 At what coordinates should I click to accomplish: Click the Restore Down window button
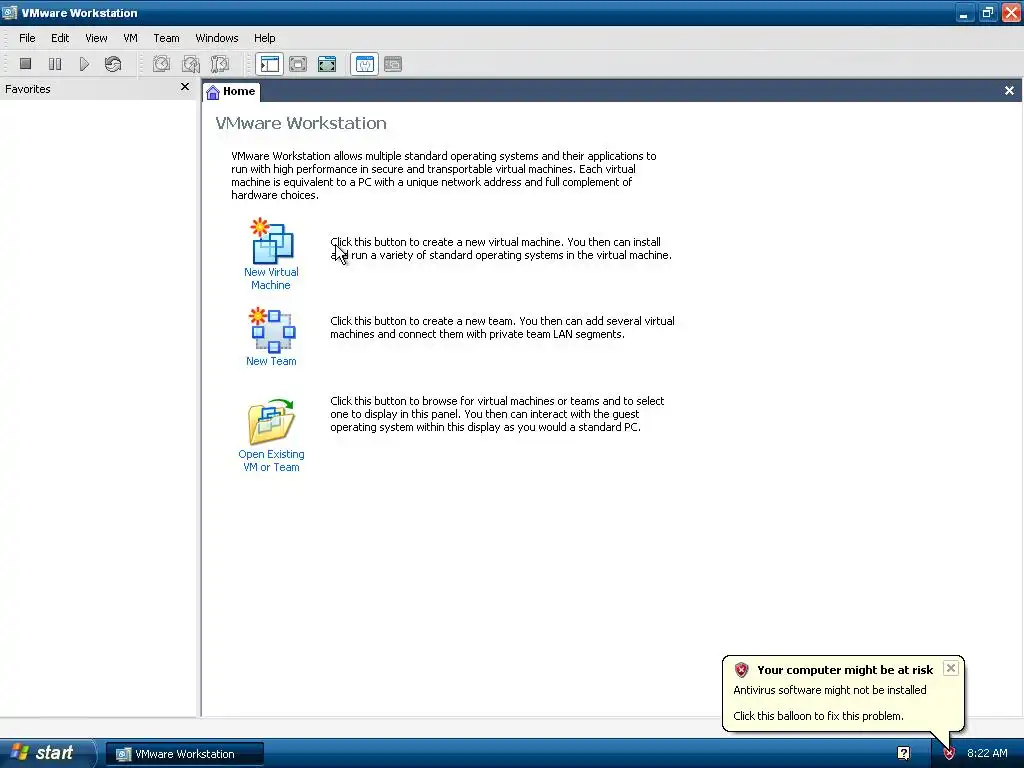point(987,12)
